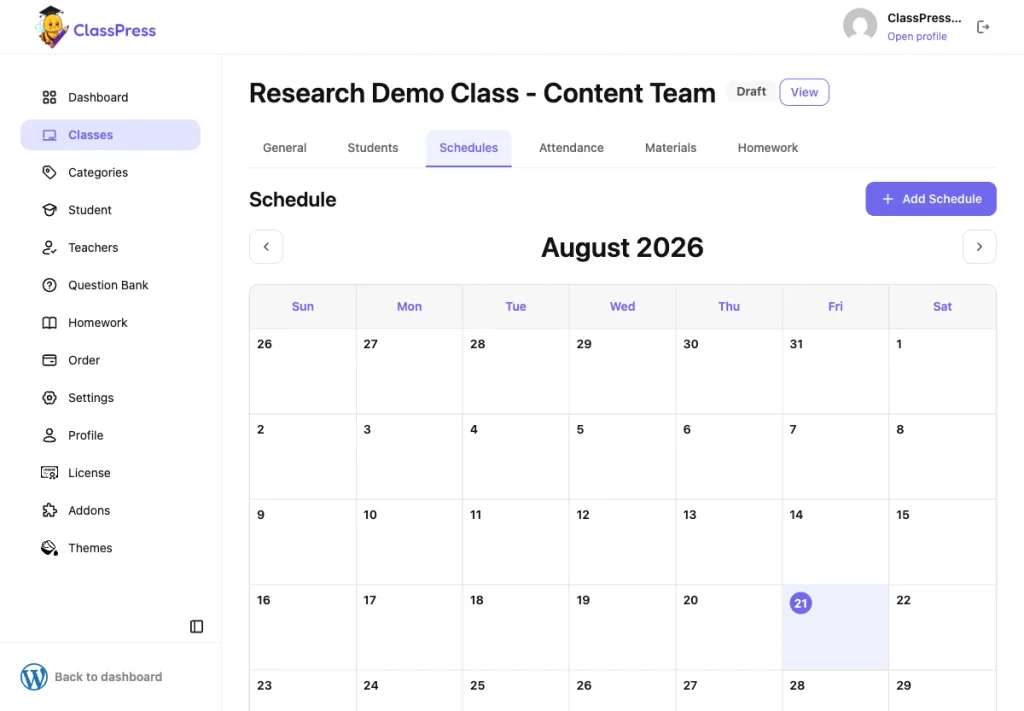Click the user avatar picture
The image size is (1024, 711).
(860, 25)
